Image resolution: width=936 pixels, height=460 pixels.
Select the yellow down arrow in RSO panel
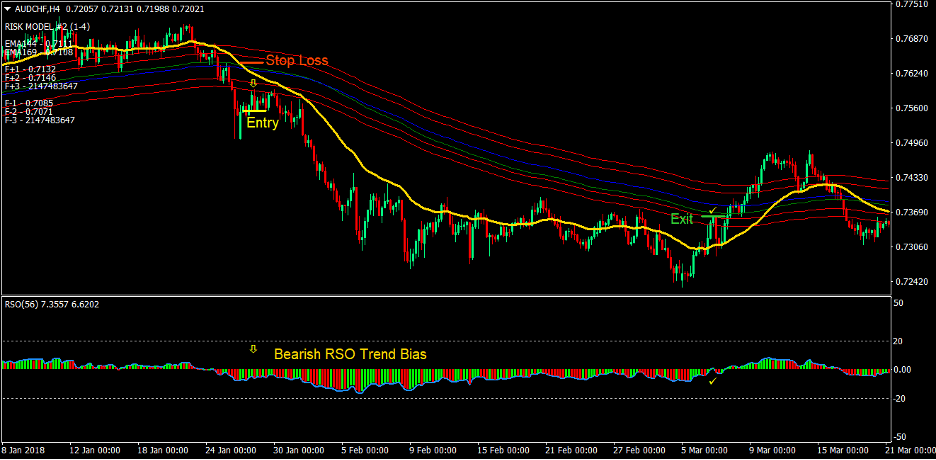(x=253, y=348)
